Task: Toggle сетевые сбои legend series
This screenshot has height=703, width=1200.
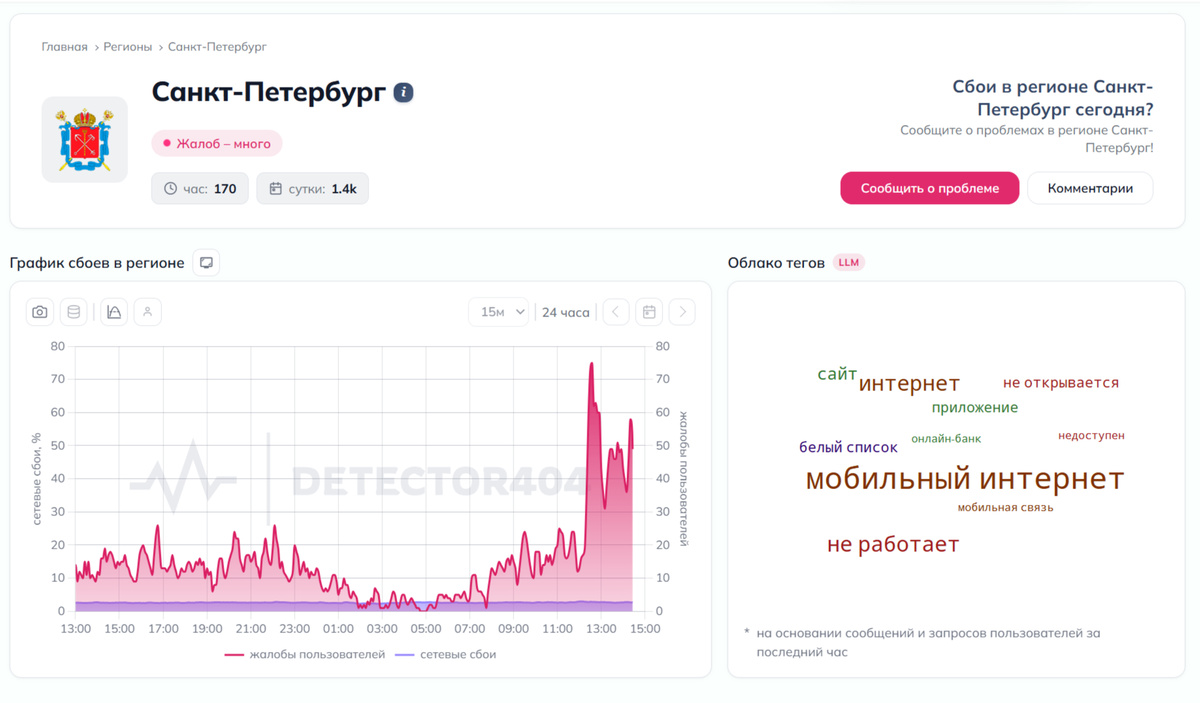Action: point(446,655)
